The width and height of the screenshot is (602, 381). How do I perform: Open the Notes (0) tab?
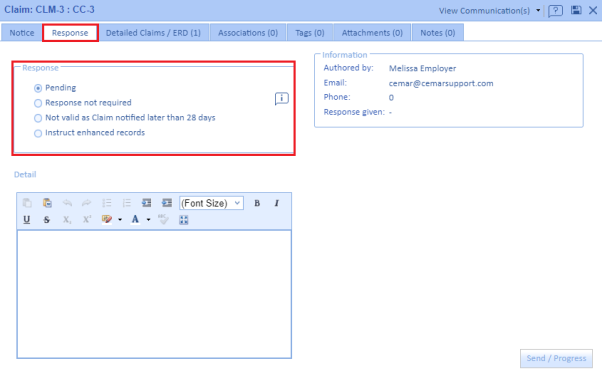438,33
